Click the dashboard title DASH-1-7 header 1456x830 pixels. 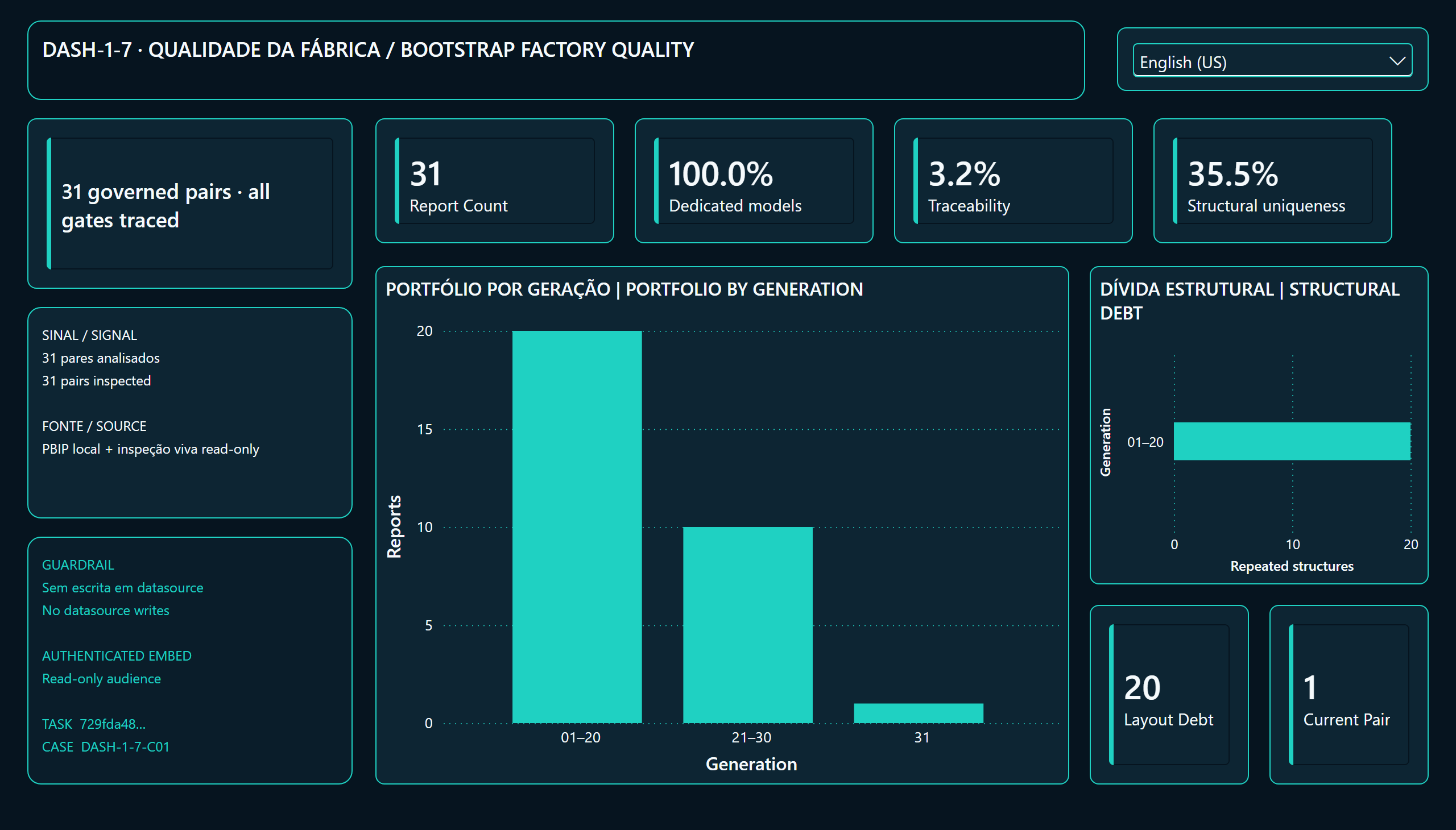pos(368,49)
